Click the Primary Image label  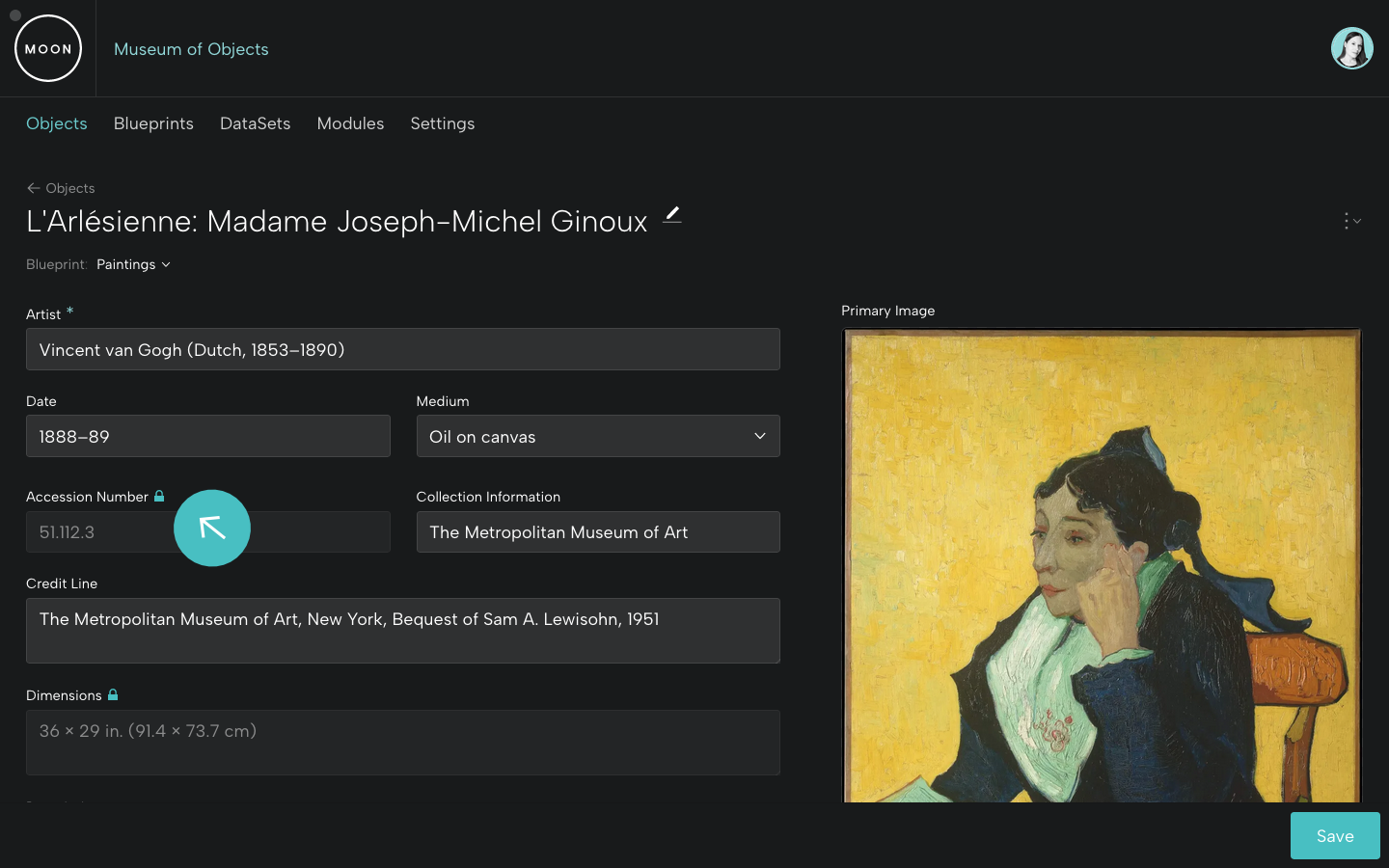pos(887,311)
